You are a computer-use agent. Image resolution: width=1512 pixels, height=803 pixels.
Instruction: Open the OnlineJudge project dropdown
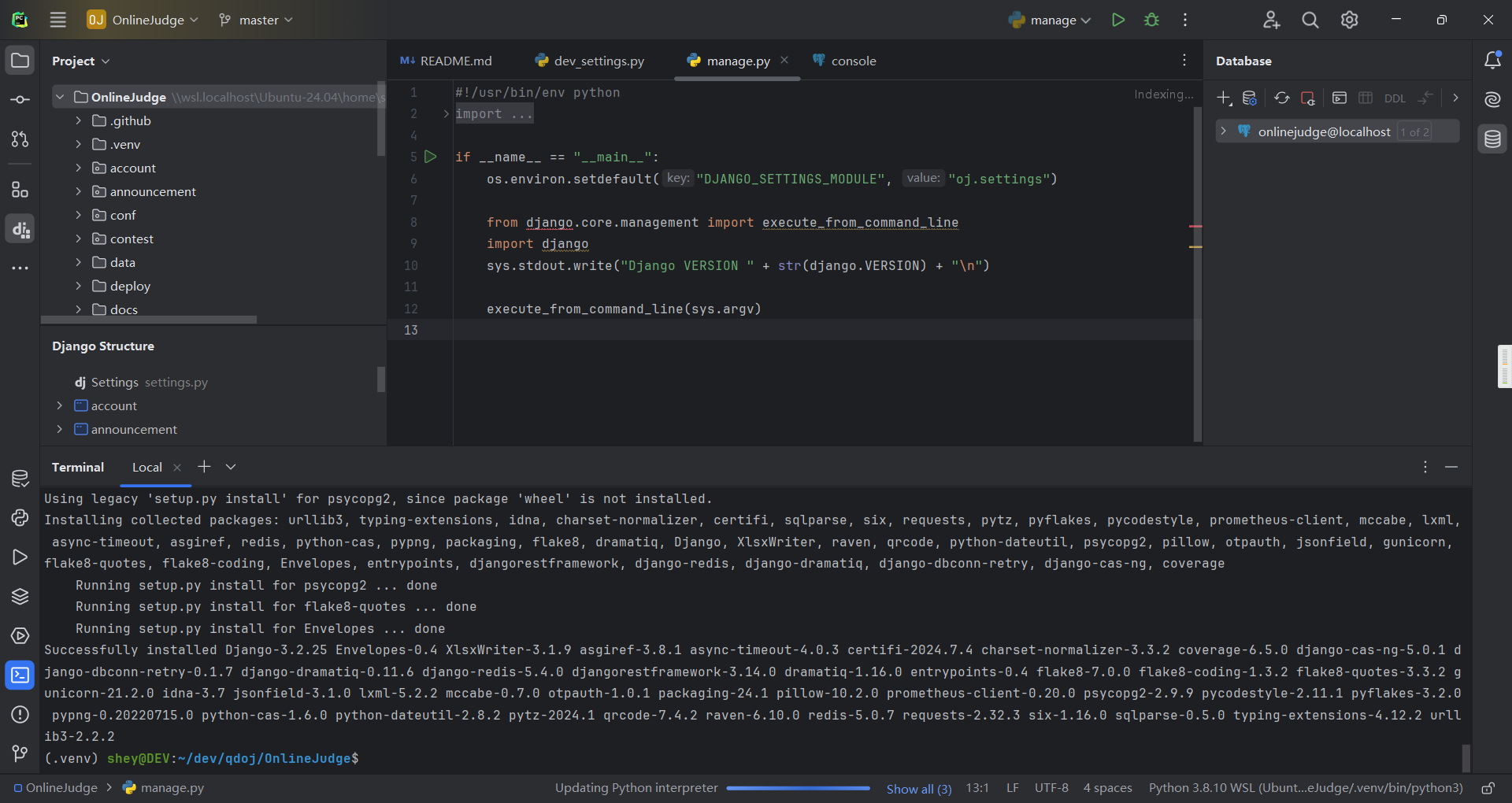click(143, 20)
